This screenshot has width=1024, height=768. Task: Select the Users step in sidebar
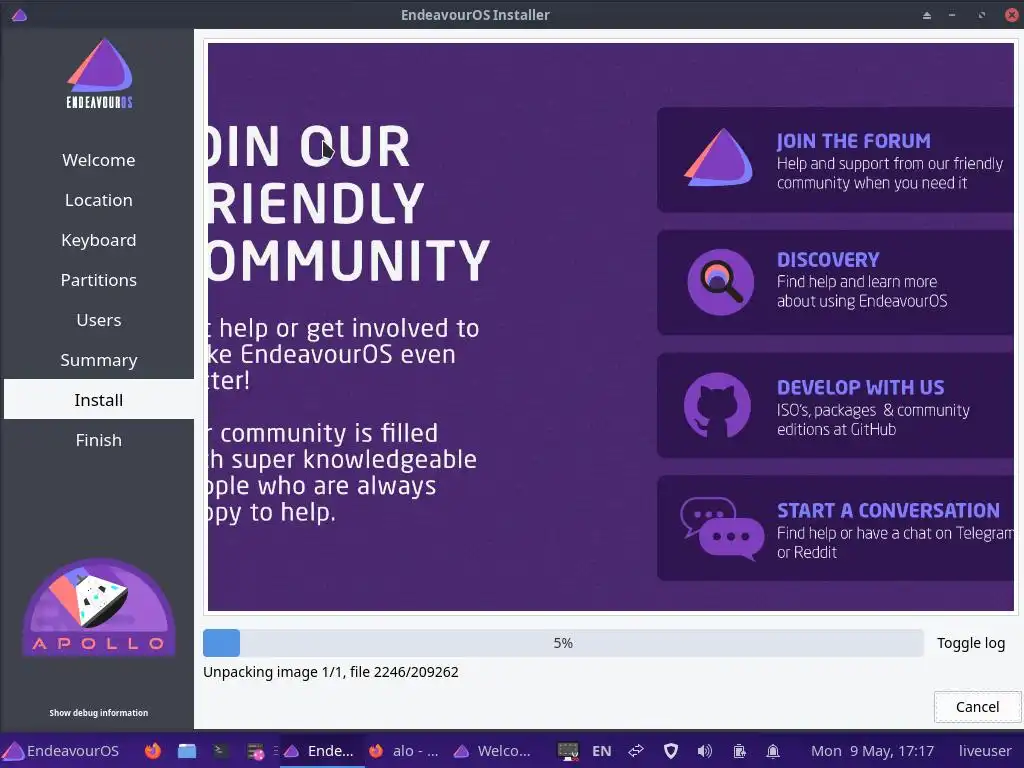tap(99, 320)
